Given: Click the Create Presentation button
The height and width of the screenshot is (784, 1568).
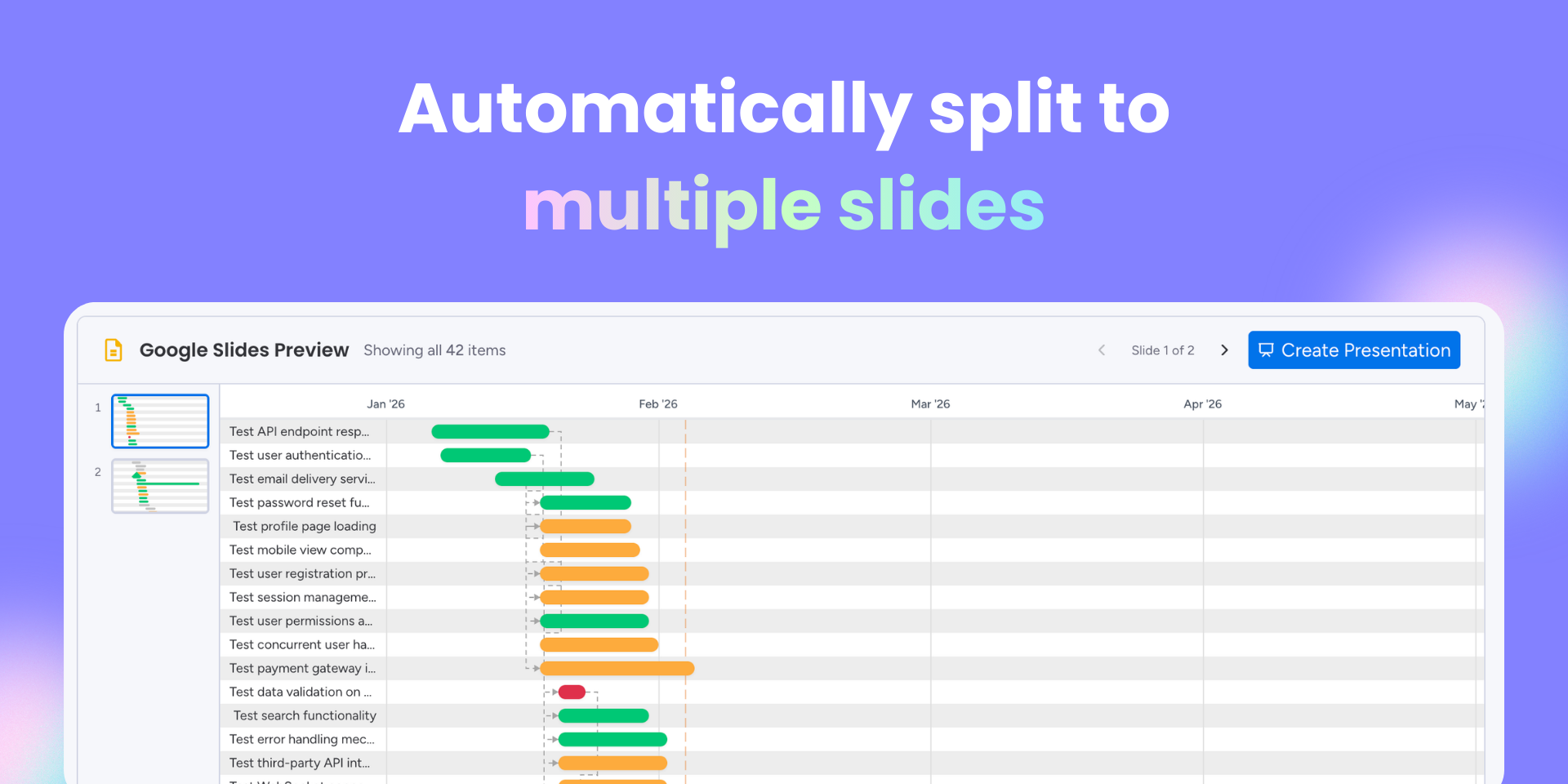Looking at the screenshot, I should click(1354, 350).
